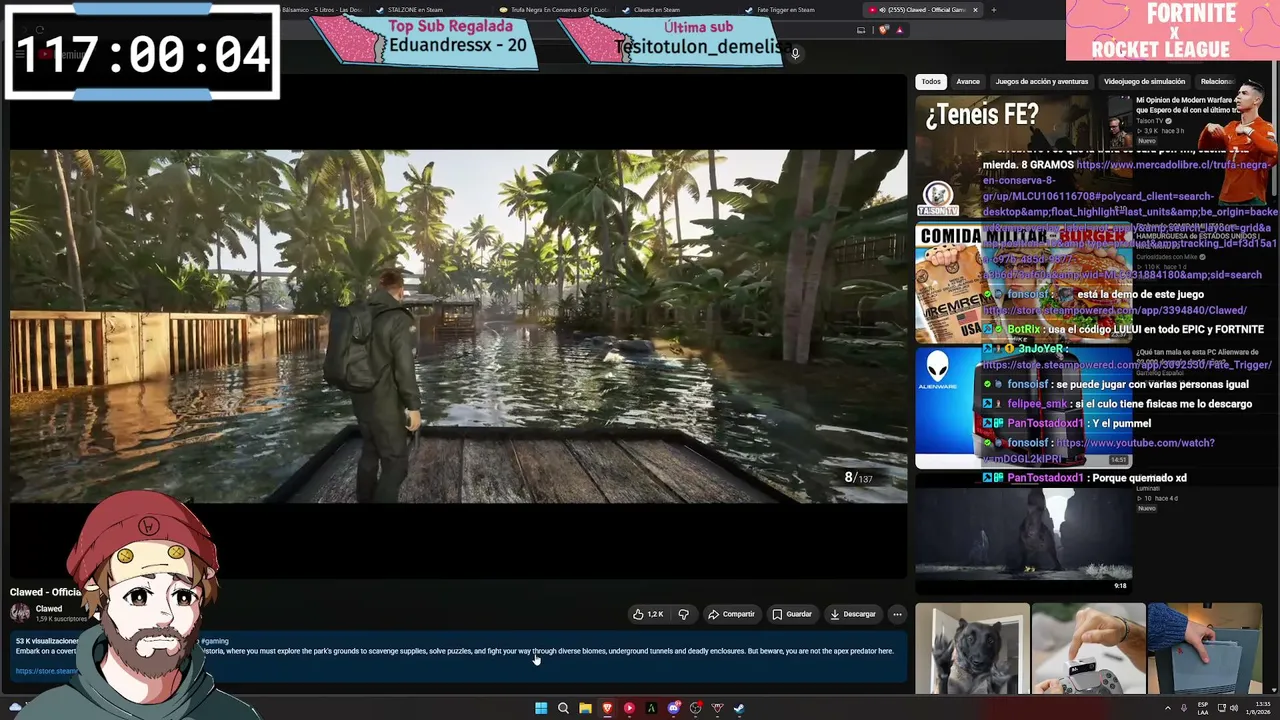Open Windows Search from the taskbar
This screenshot has height=720, width=1280.
(x=563, y=708)
